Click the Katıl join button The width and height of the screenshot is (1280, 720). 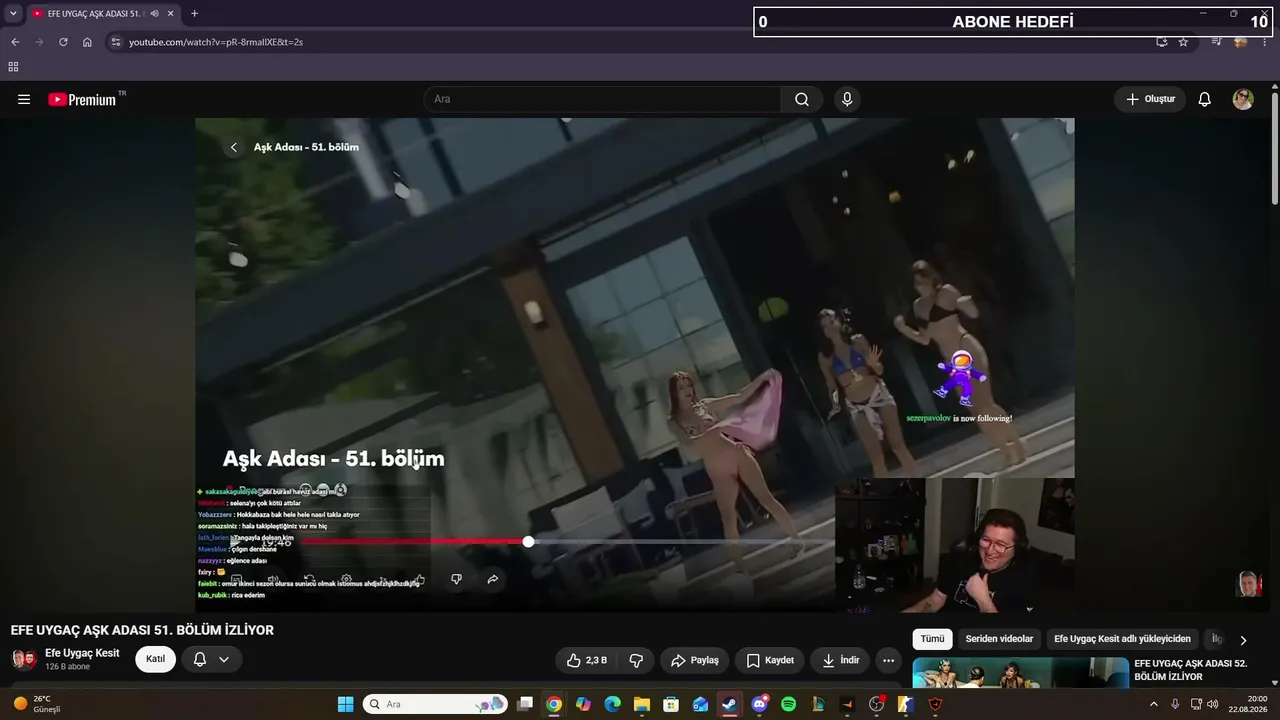tap(156, 659)
